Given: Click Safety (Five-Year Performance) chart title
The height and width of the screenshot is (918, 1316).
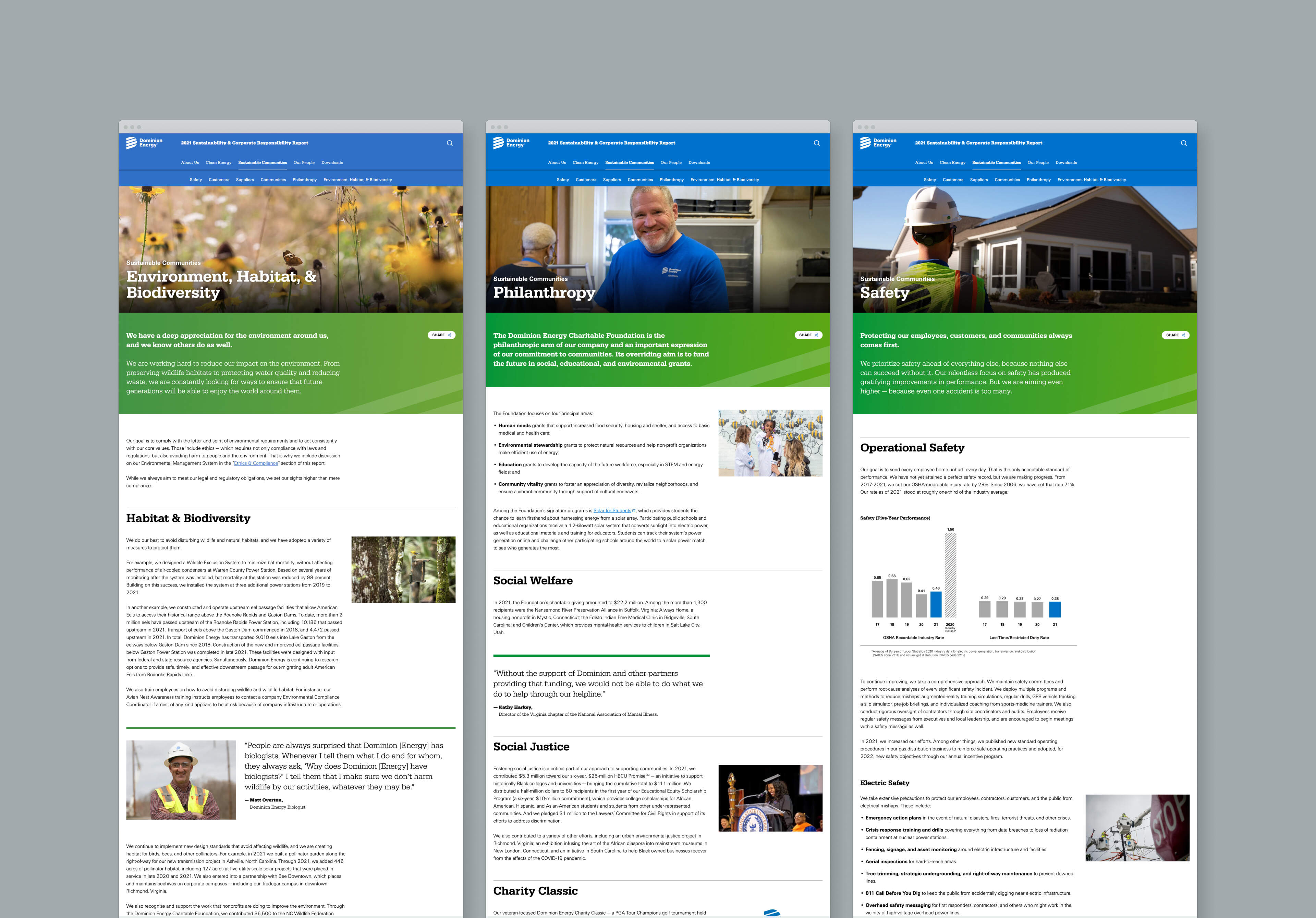Looking at the screenshot, I should (x=895, y=518).
